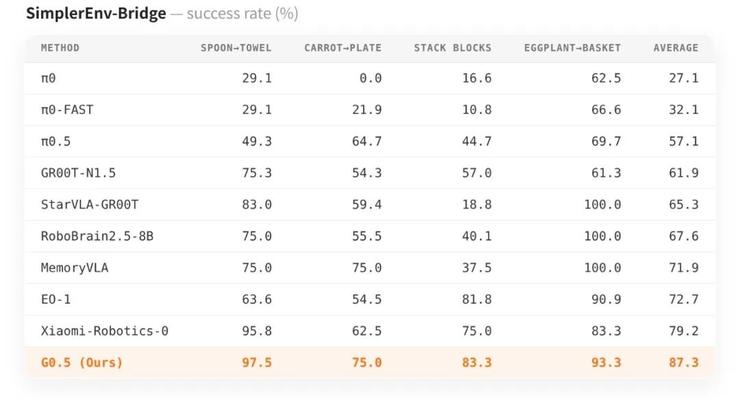
Task: Click the π0-FAST method name
Action: pos(67,109)
